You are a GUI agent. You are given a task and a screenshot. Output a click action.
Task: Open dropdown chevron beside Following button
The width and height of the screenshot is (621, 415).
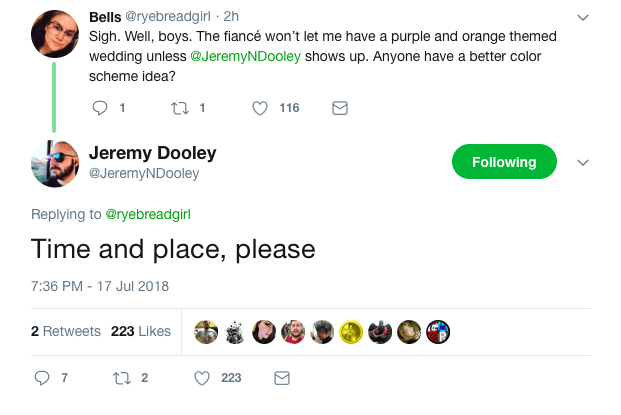(584, 163)
